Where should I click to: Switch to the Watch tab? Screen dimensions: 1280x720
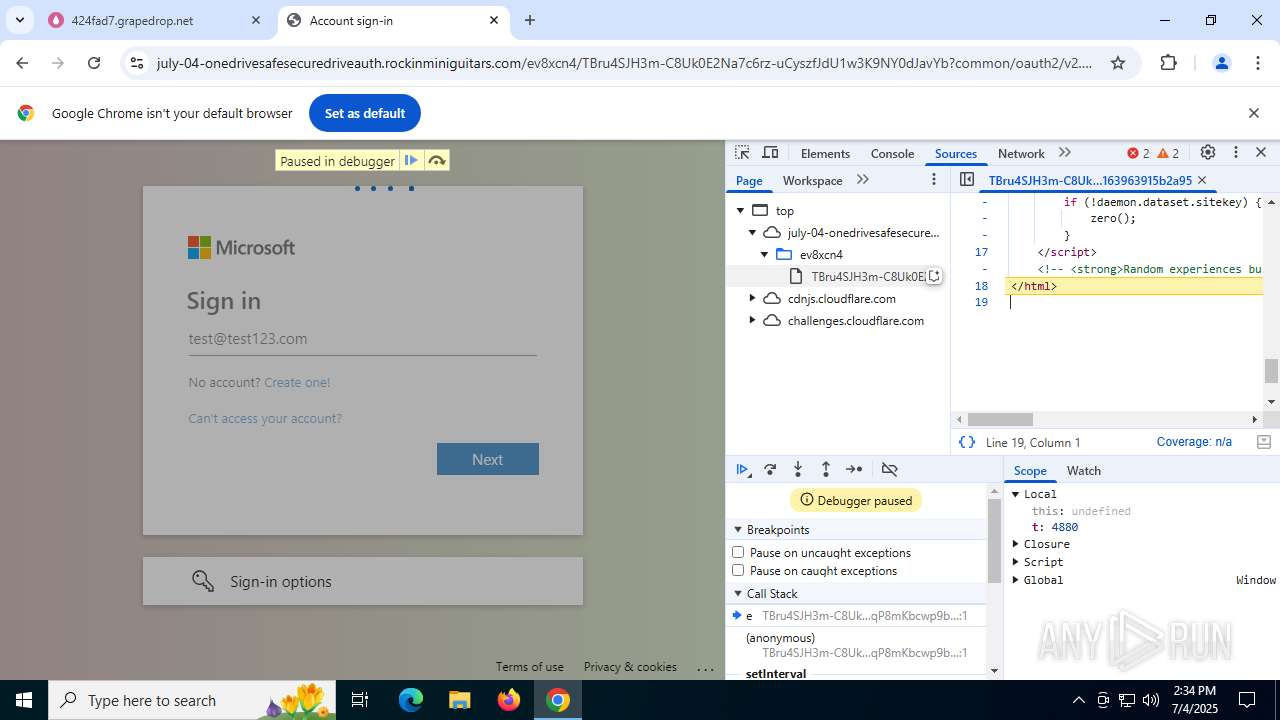click(1083, 470)
